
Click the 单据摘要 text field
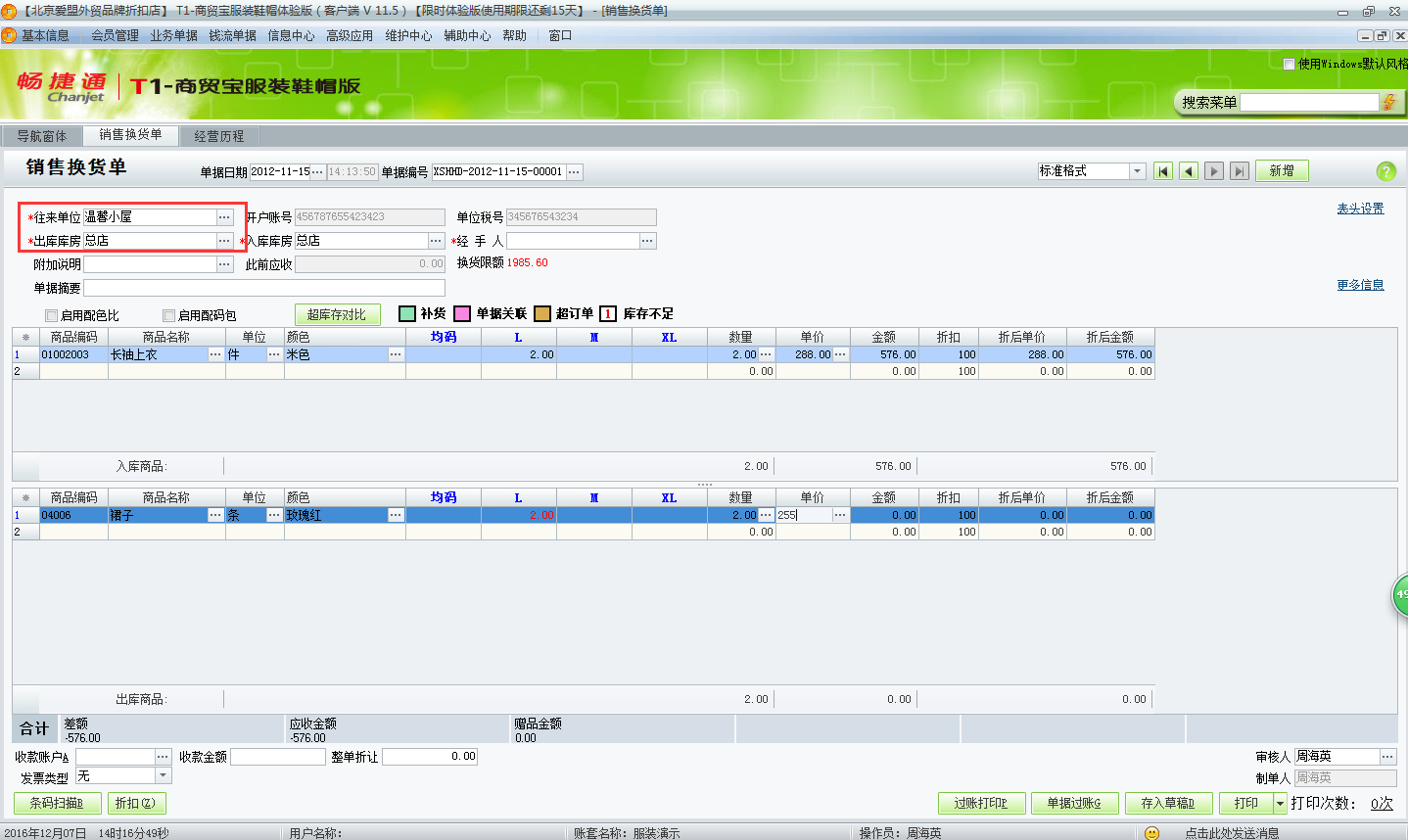(264, 288)
